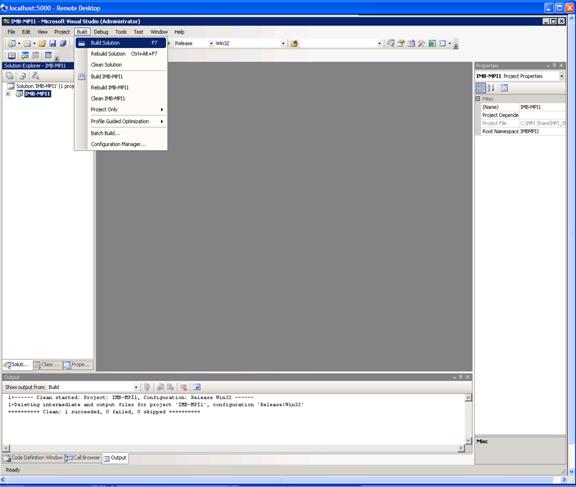Click View Class Diagram icon in Solution Explorer
The width and height of the screenshot is (576, 487).
(x=35, y=76)
